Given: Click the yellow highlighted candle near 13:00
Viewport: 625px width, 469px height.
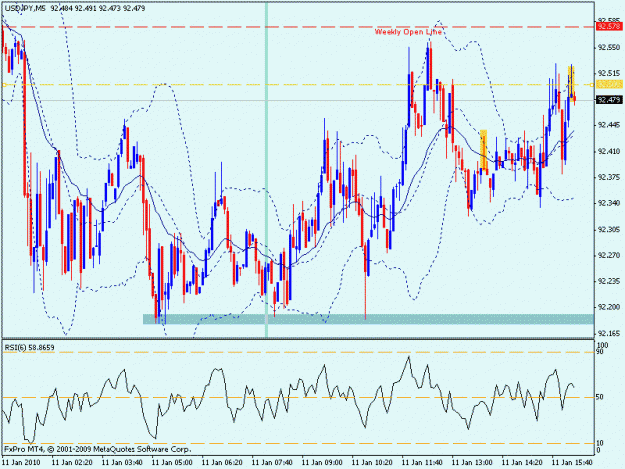Looking at the screenshot, I should click(483, 150).
